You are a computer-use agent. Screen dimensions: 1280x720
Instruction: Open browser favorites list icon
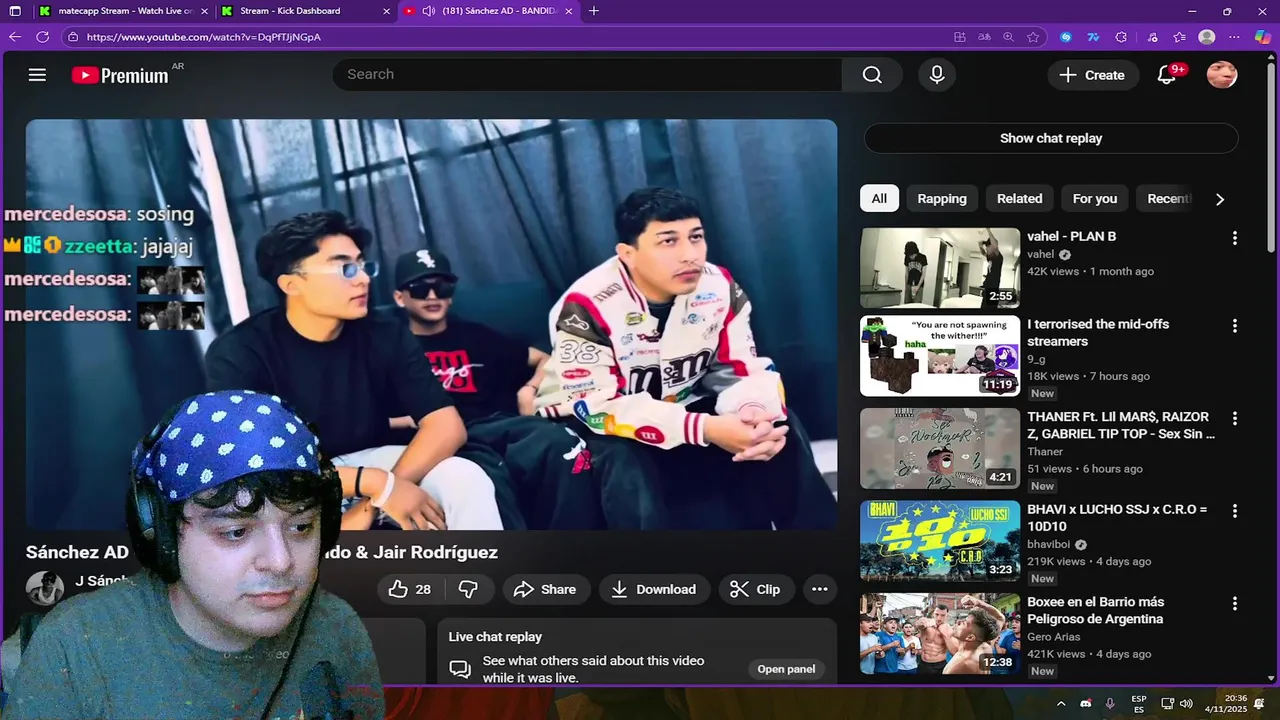click(x=1179, y=37)
